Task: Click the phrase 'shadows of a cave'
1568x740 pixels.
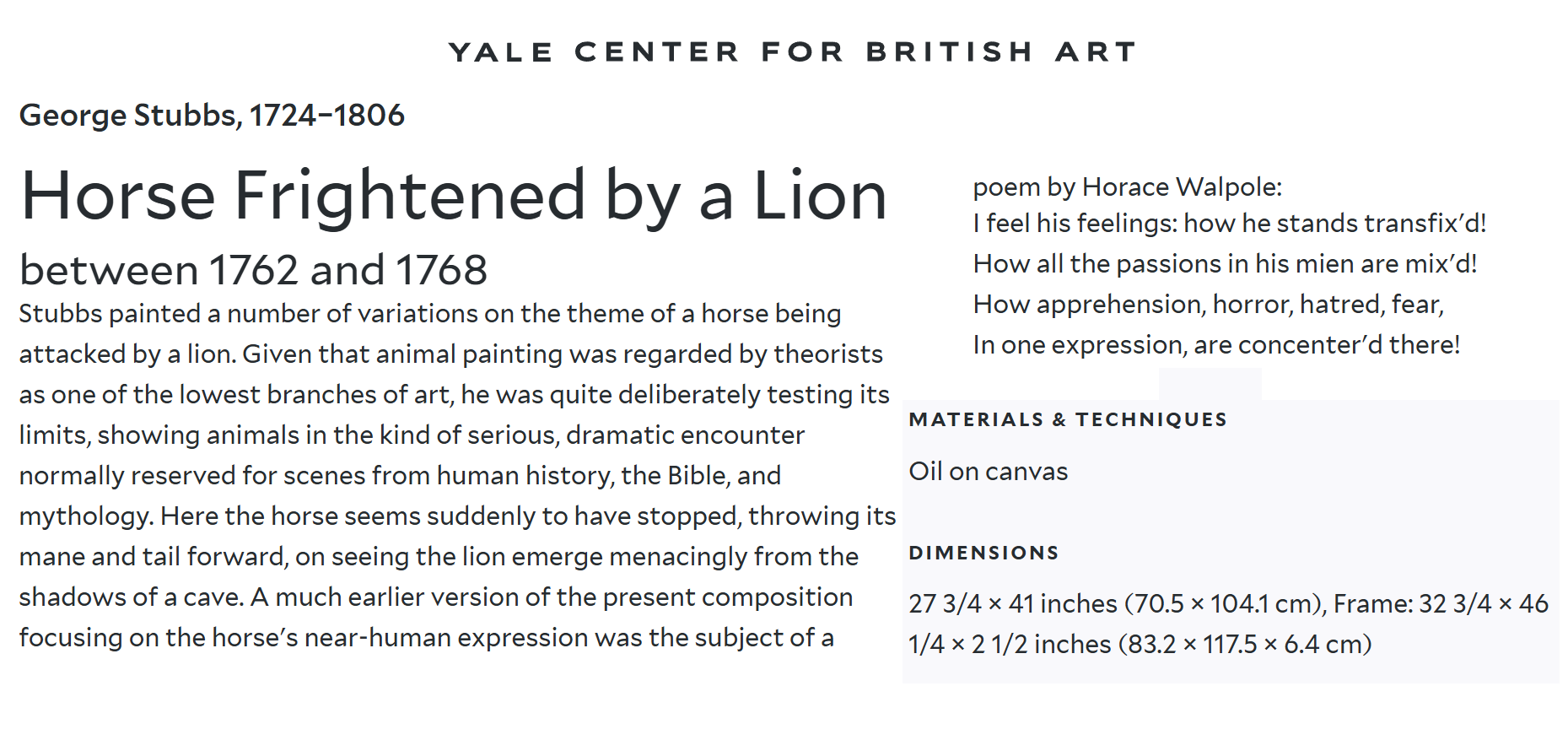Action: click(x=132, y=597)
